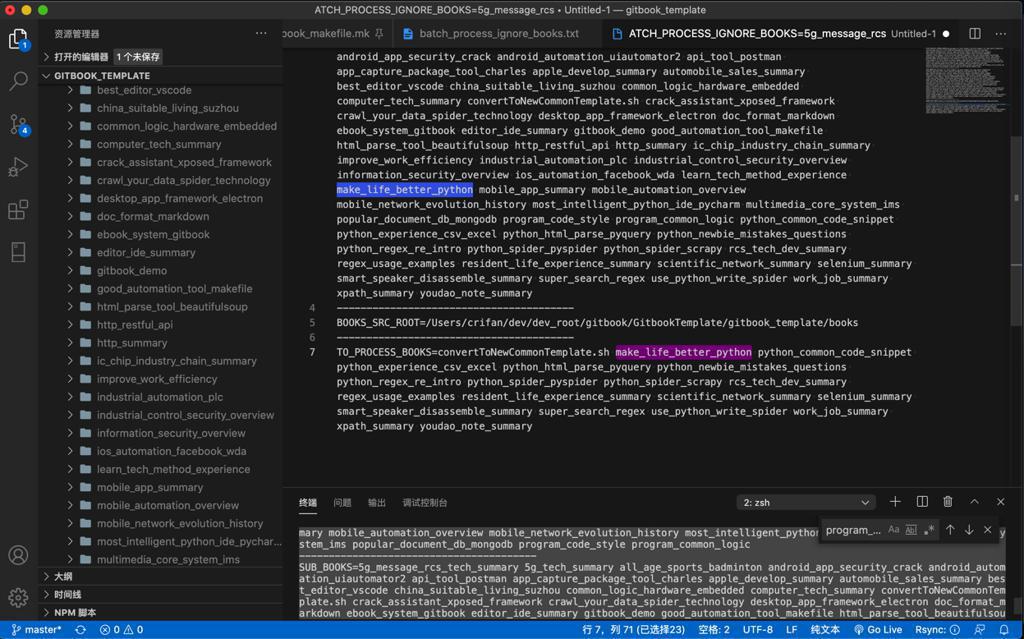The image size is (1024, 639).
Task: Open the Explorer view in activity bar
Action: [x=18, y=39]
